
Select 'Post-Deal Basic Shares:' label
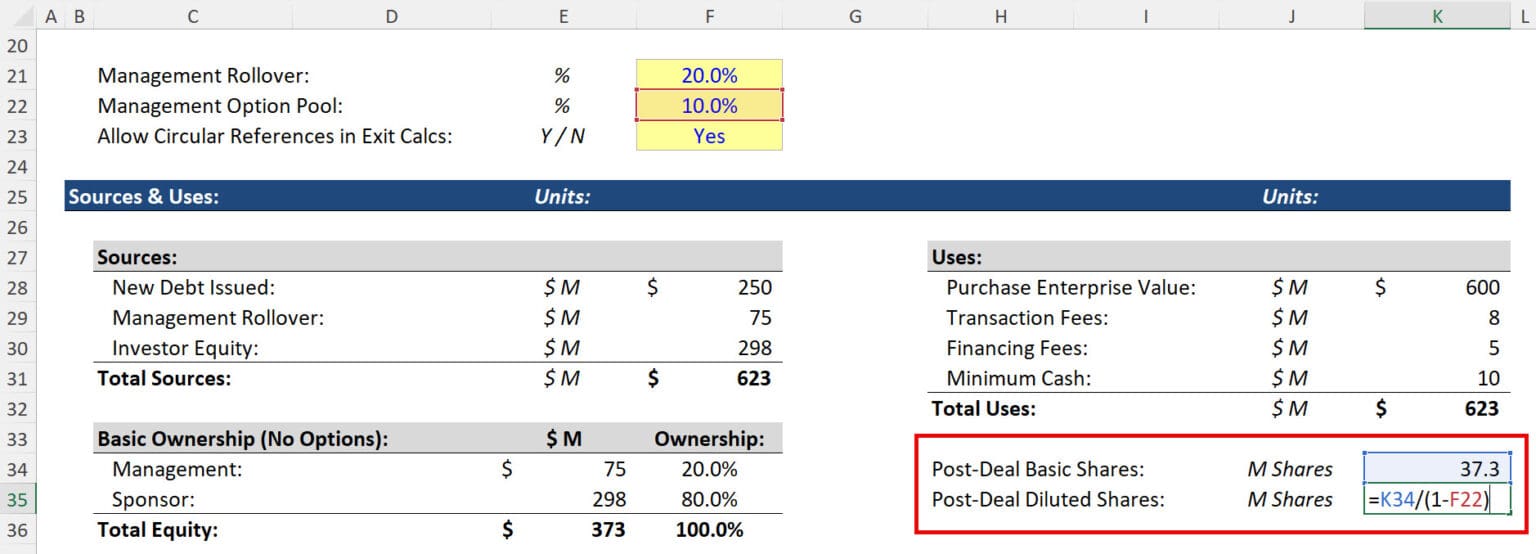point(1038,469)
